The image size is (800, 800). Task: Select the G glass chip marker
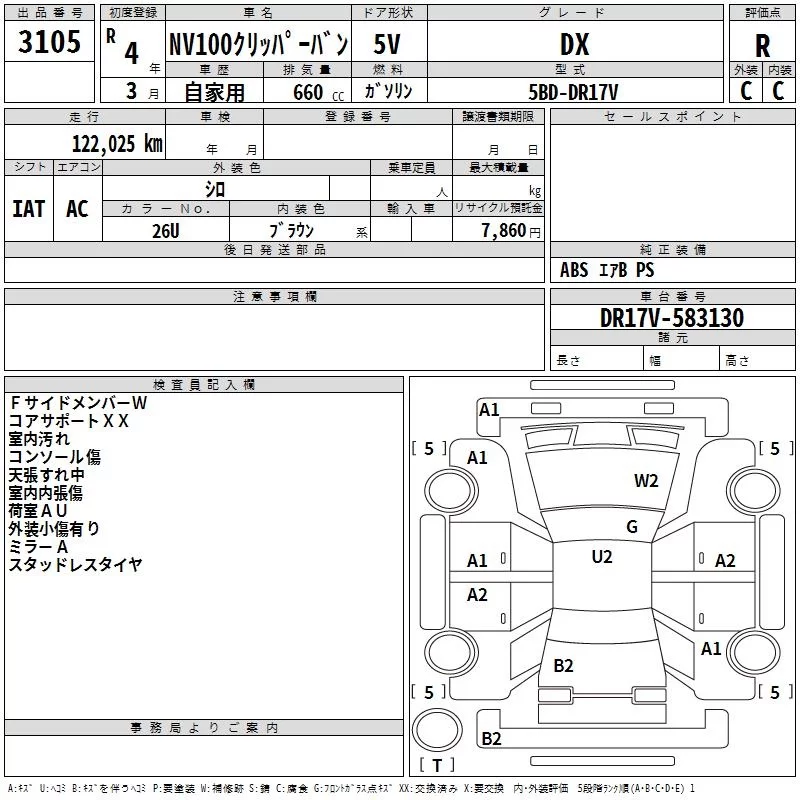coord(632,526)
